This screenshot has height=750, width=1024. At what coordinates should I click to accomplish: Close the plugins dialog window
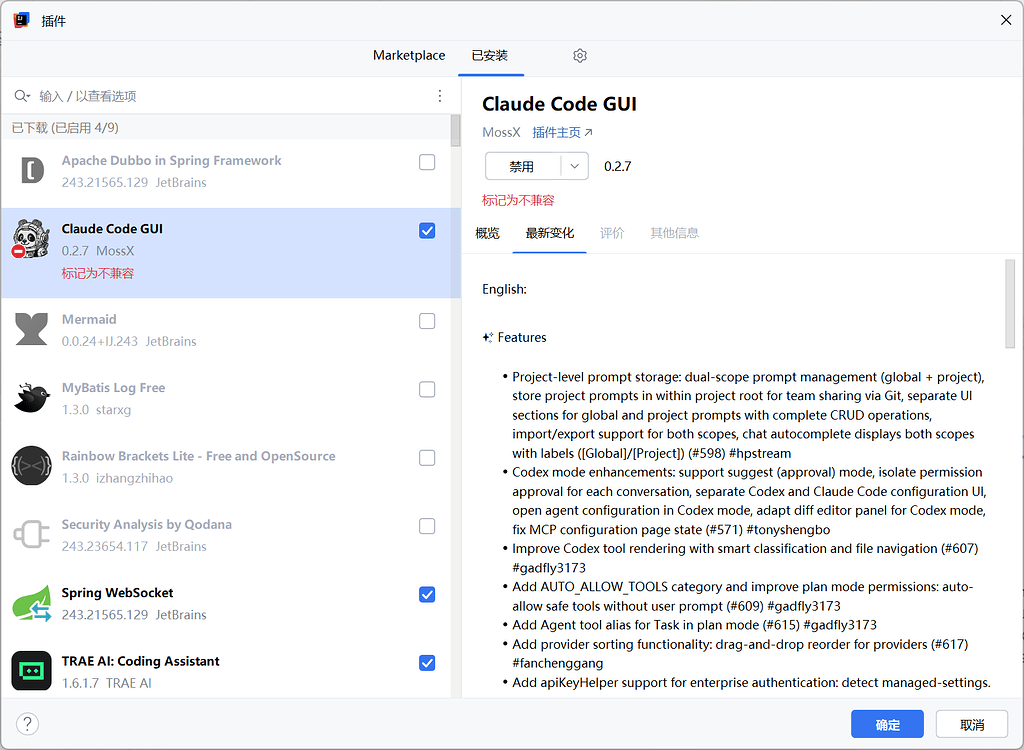pyautogui.click(x=1006, y=20)
